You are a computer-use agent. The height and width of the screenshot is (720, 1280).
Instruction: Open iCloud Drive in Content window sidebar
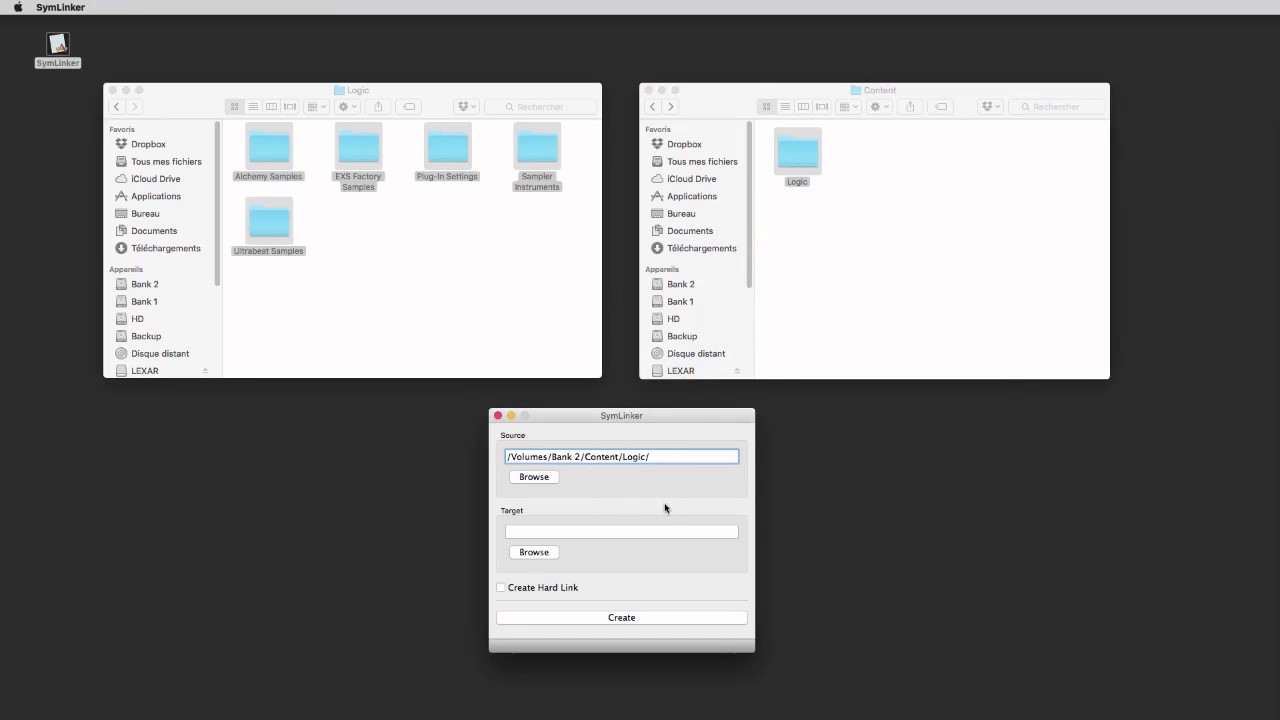point(691,179)
